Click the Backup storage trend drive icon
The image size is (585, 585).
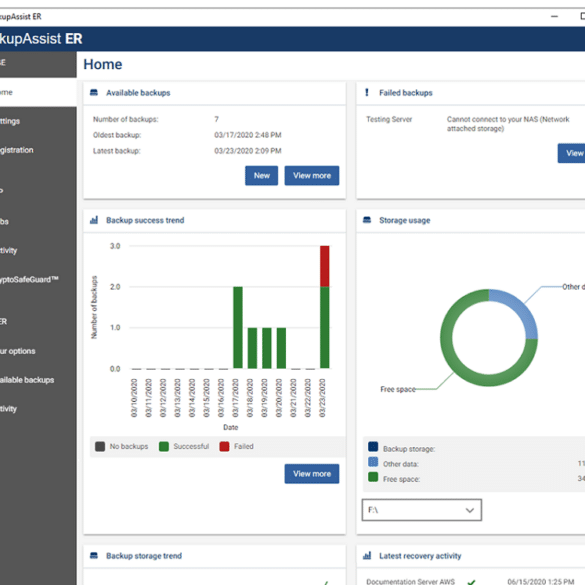(94, 556)
